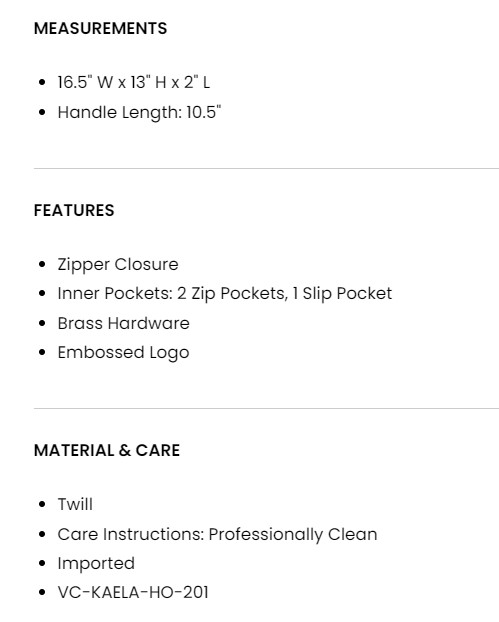This screenshot has height=622, width=499.
Task: Click the Handle Length: 10.5" item
Action: 139,112
